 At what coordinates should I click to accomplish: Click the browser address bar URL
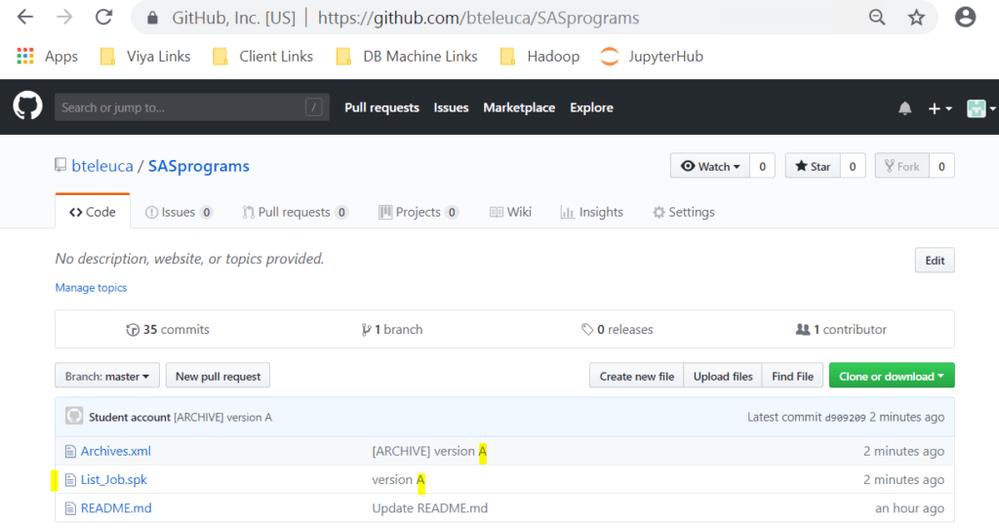[478, 18]
